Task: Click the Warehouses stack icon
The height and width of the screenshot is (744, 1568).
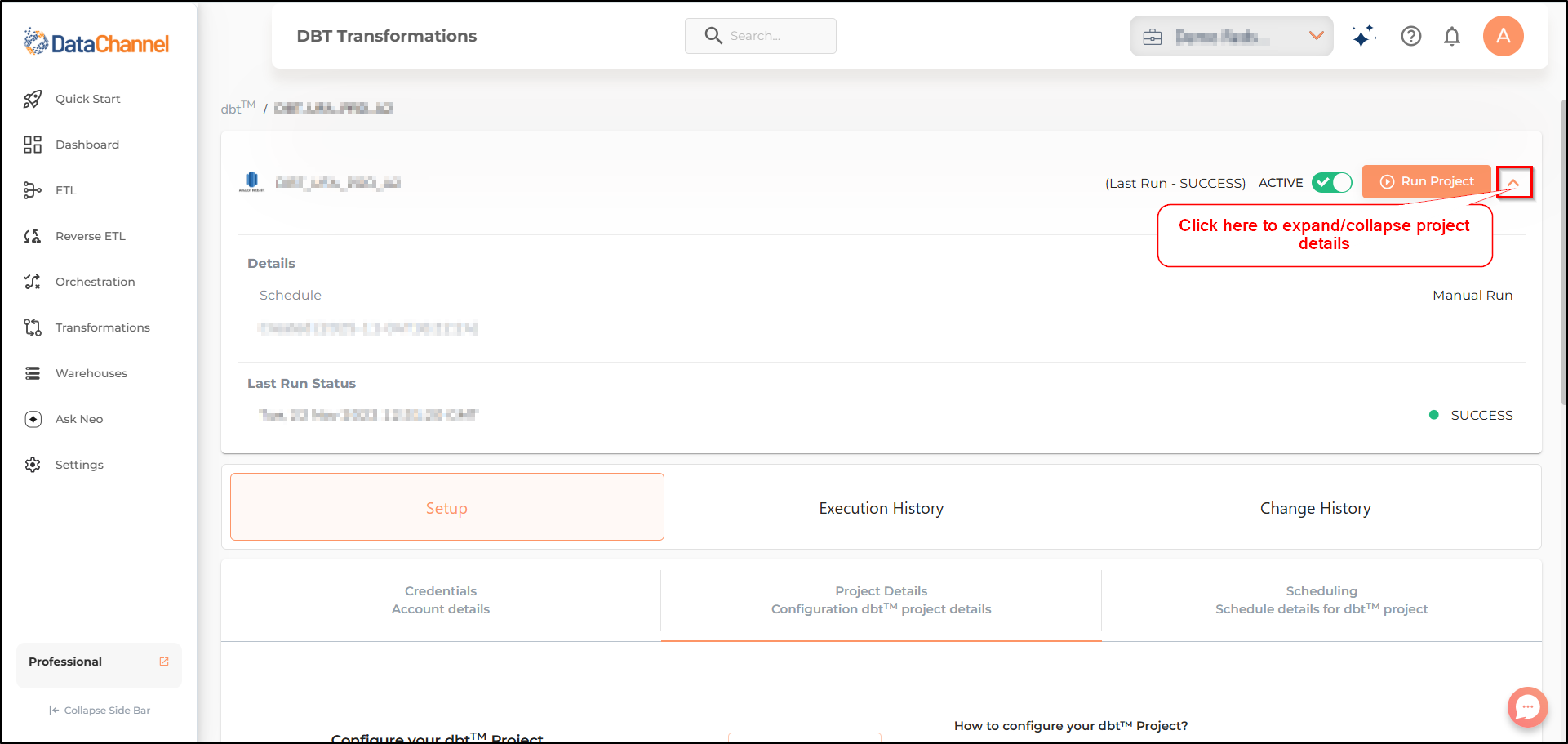Action: coord(33,373)
